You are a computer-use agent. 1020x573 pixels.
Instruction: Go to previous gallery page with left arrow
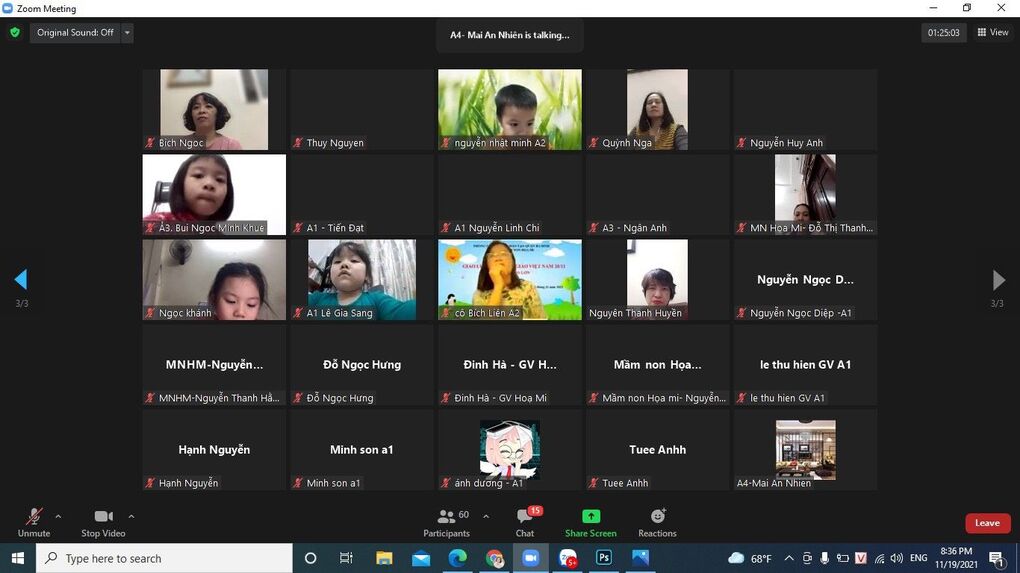[x=21, y=280]
